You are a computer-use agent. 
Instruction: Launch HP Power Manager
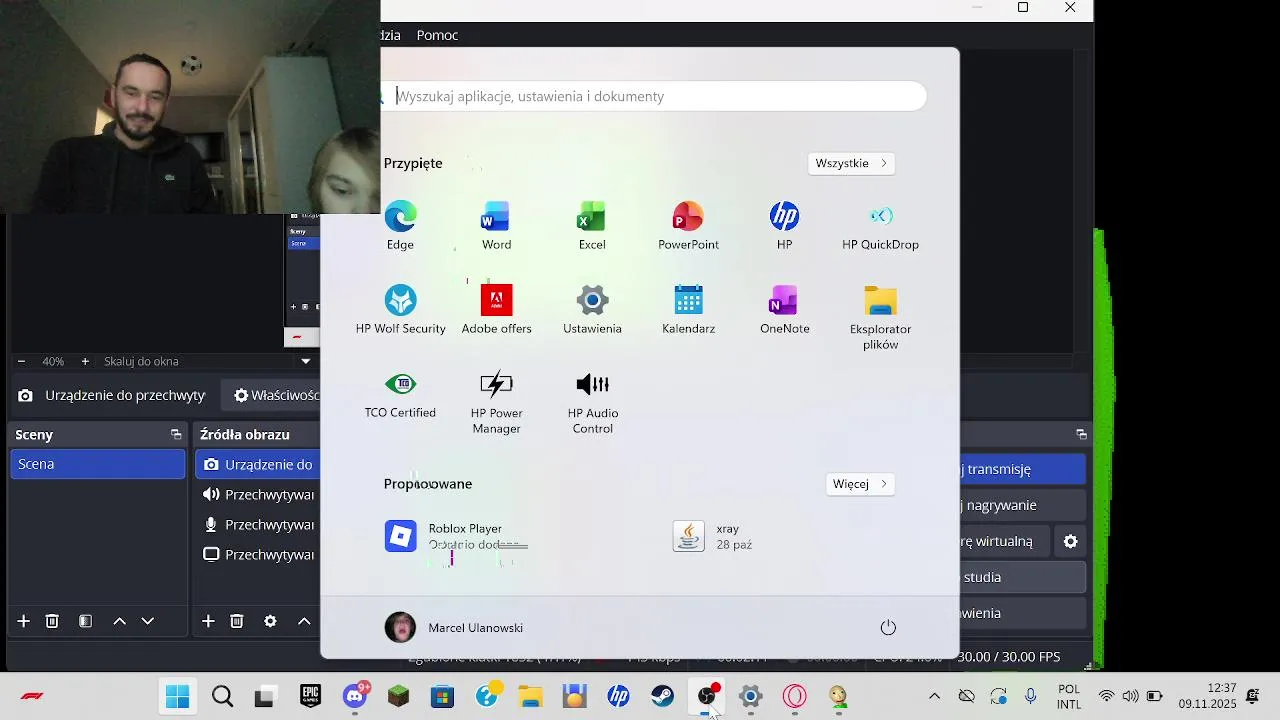pyautogui.click(x=496, y=402)
